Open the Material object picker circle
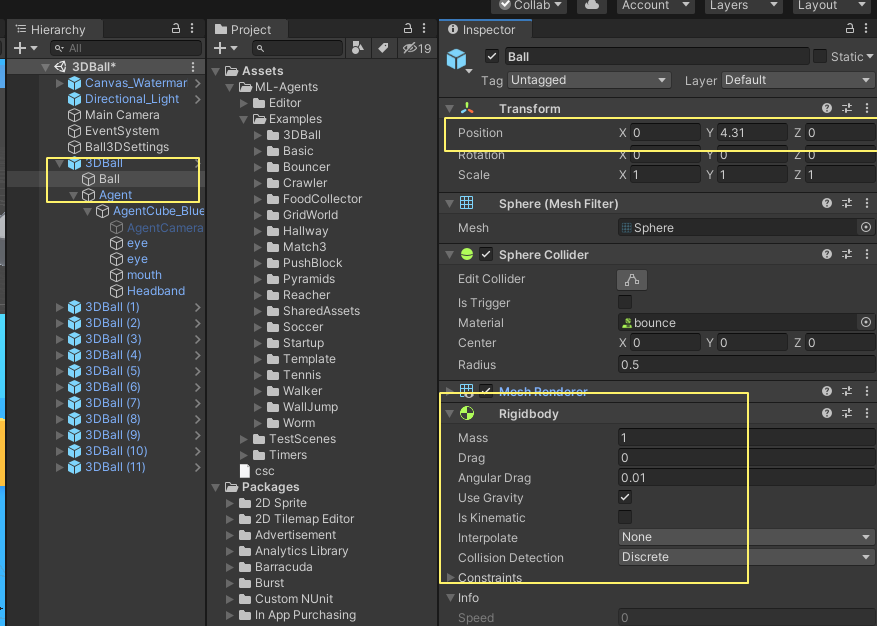Viewport: 877px width, 626px height. pyautogui.click(x=865, y=322)
